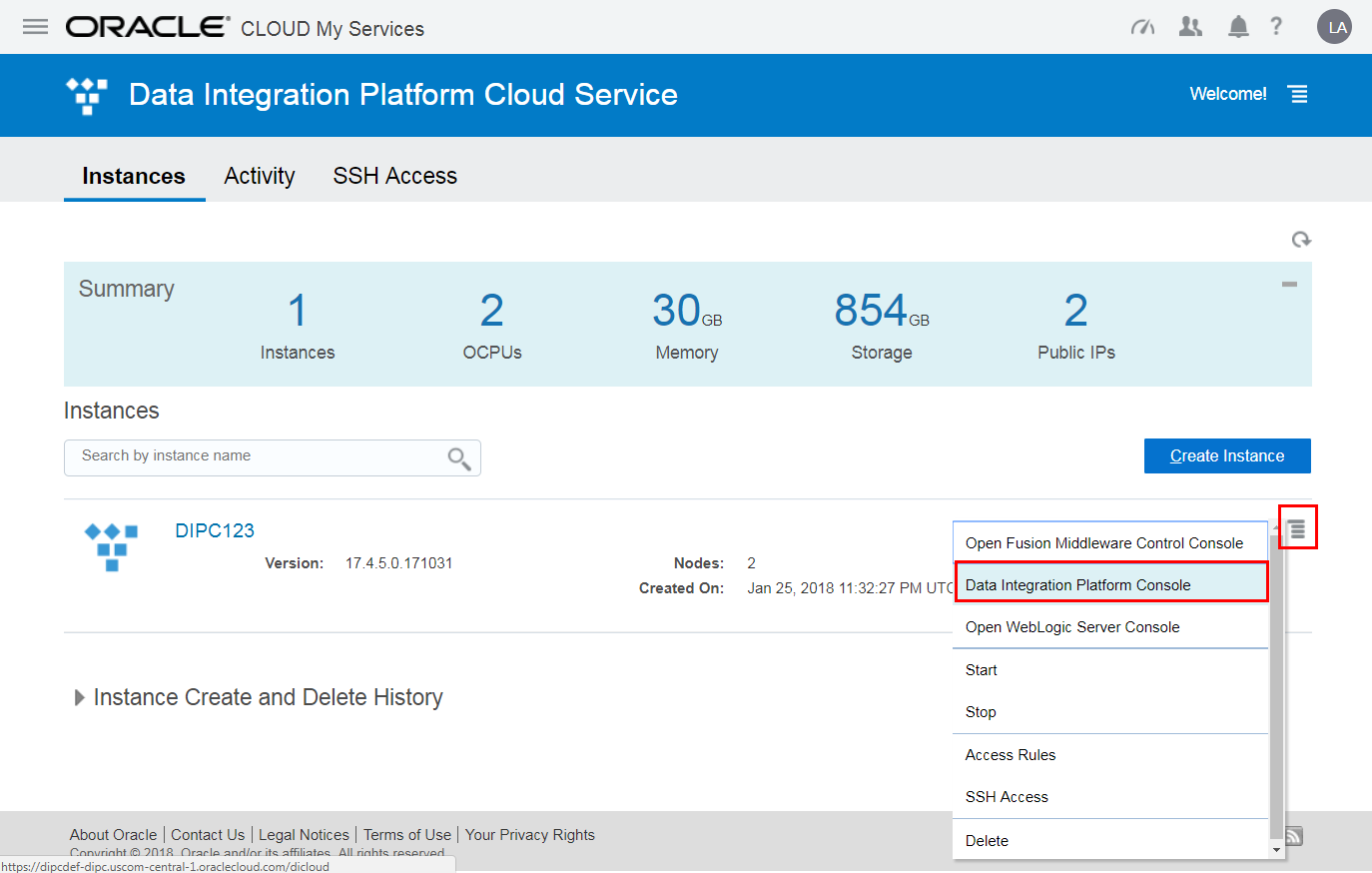Click the Create Instance button

[1226, 455]
